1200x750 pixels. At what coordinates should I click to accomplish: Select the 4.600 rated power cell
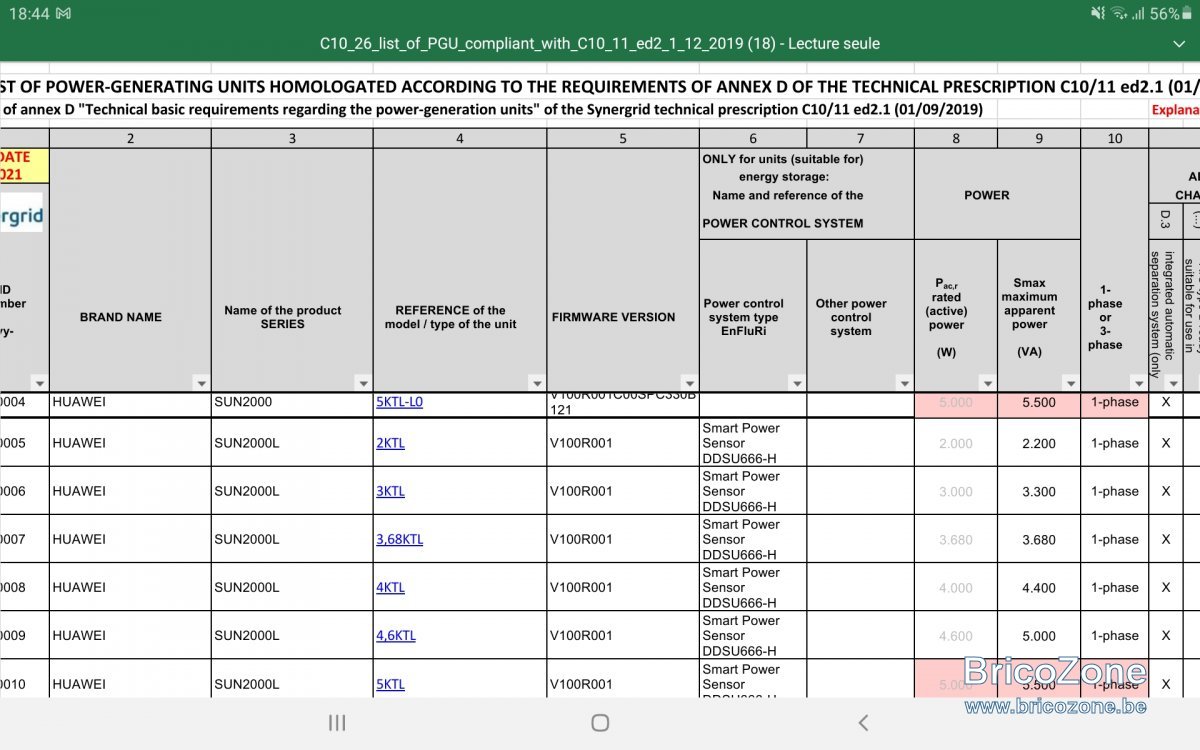click(956, 635)
